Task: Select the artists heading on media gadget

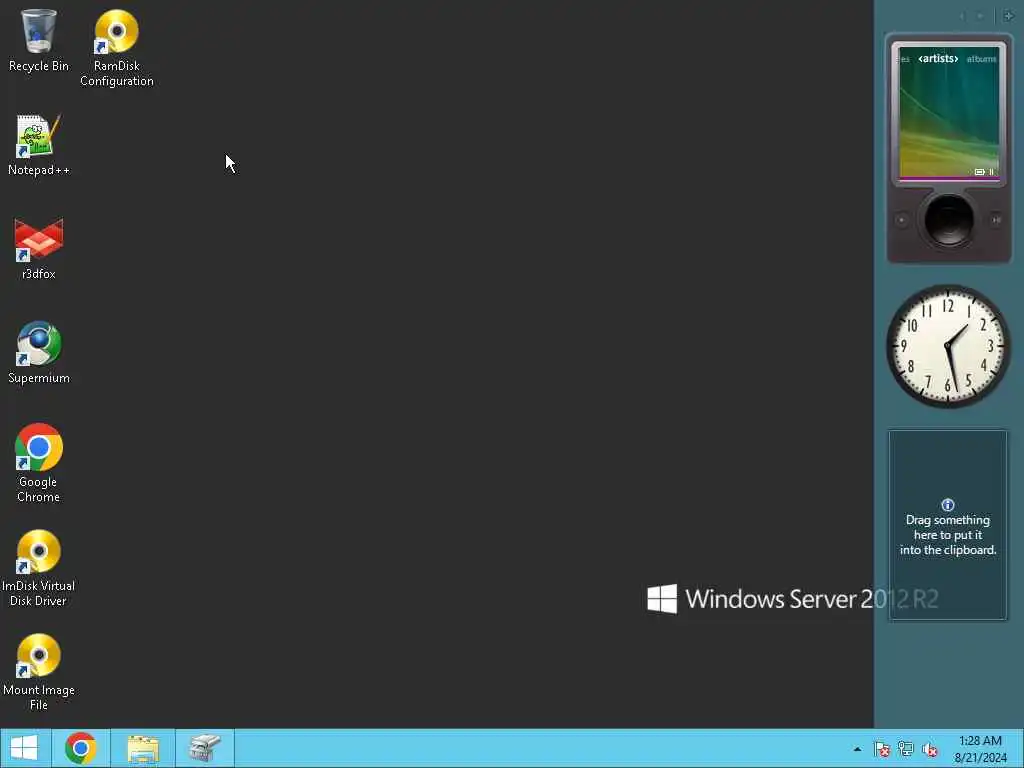Action: 938,59
